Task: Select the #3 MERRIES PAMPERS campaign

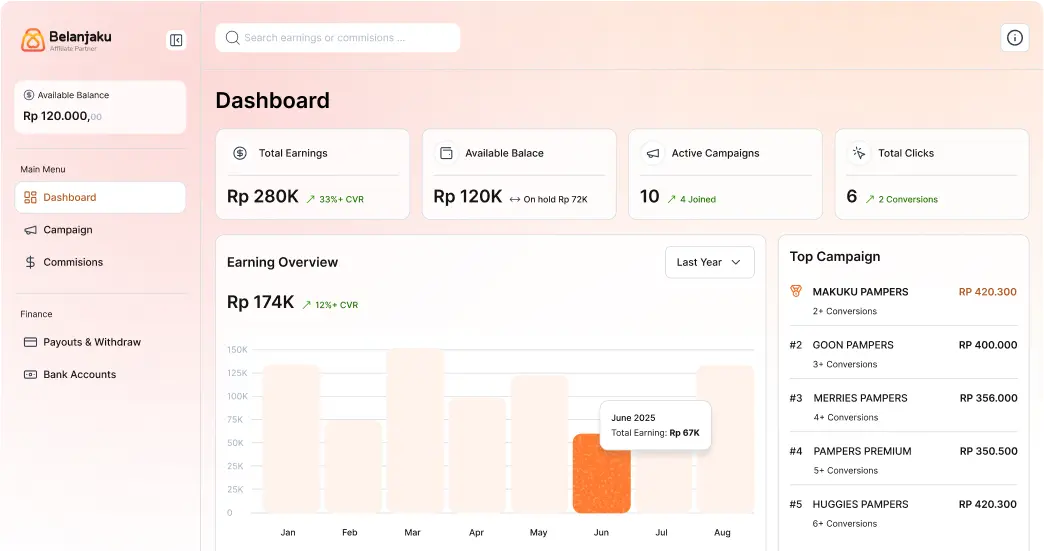Action: click(904, 407)
